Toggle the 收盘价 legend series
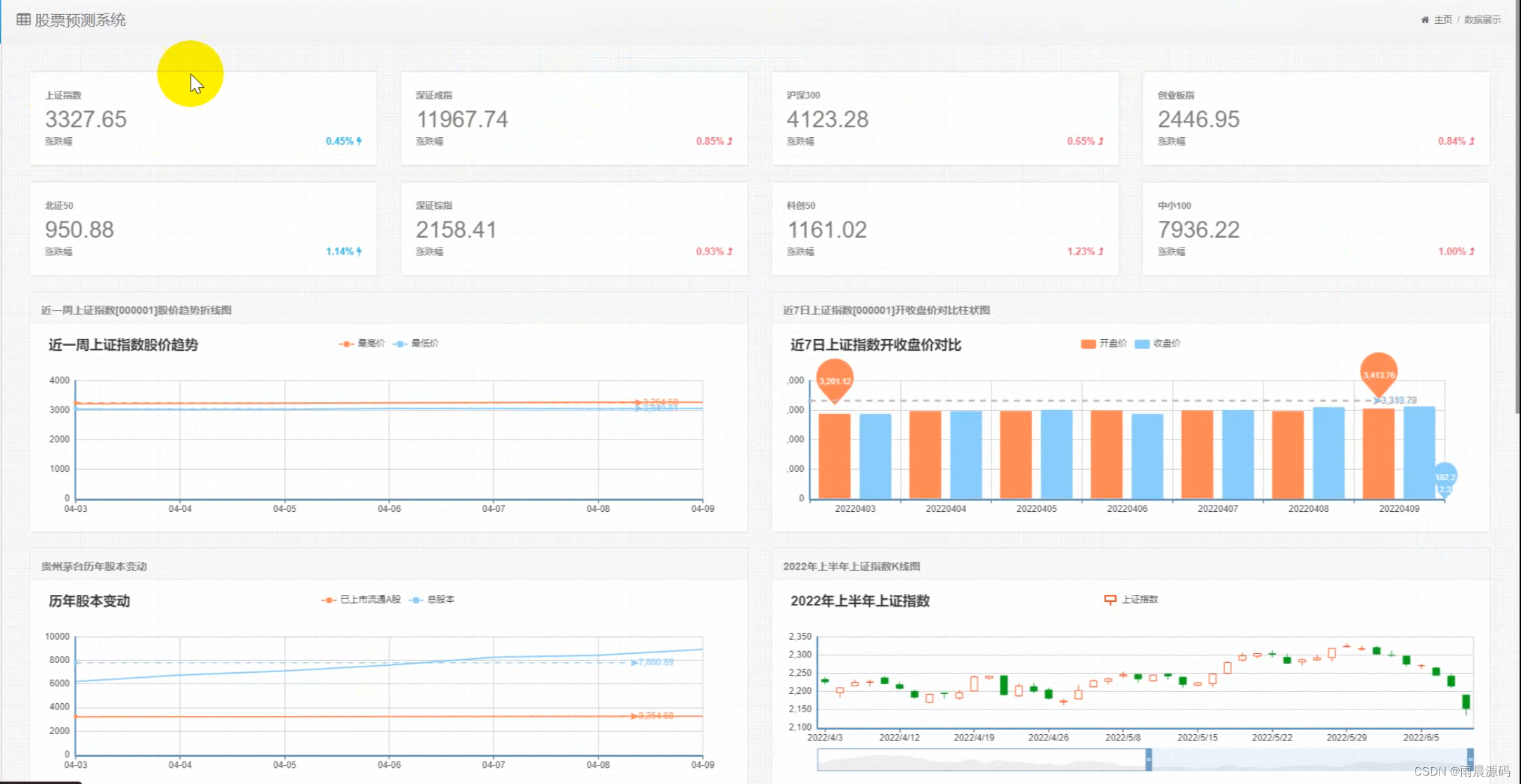The image size is (1521, 784). click(x=1157, y=344)
